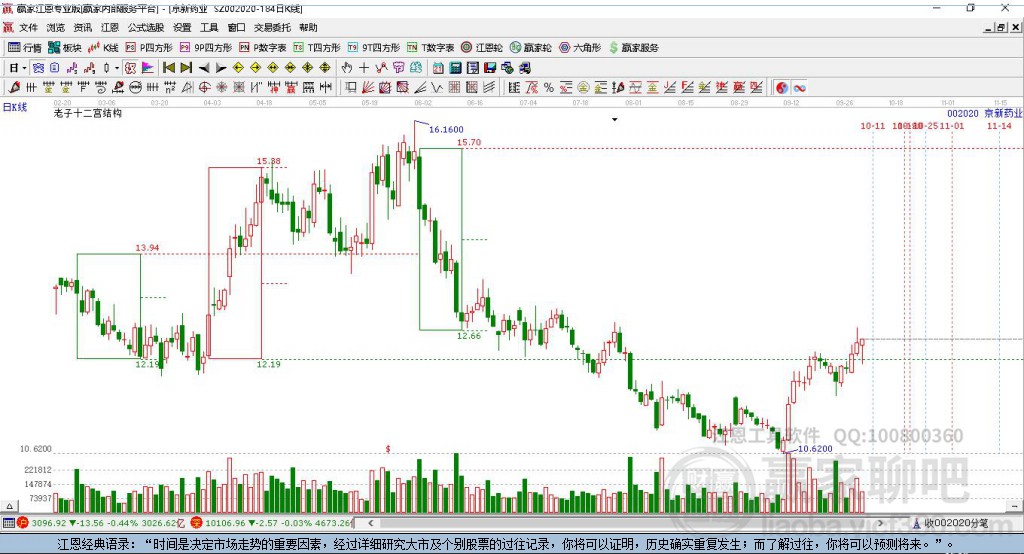
Task: Click the 日K线 label
Action: click(x=15, y=107)
